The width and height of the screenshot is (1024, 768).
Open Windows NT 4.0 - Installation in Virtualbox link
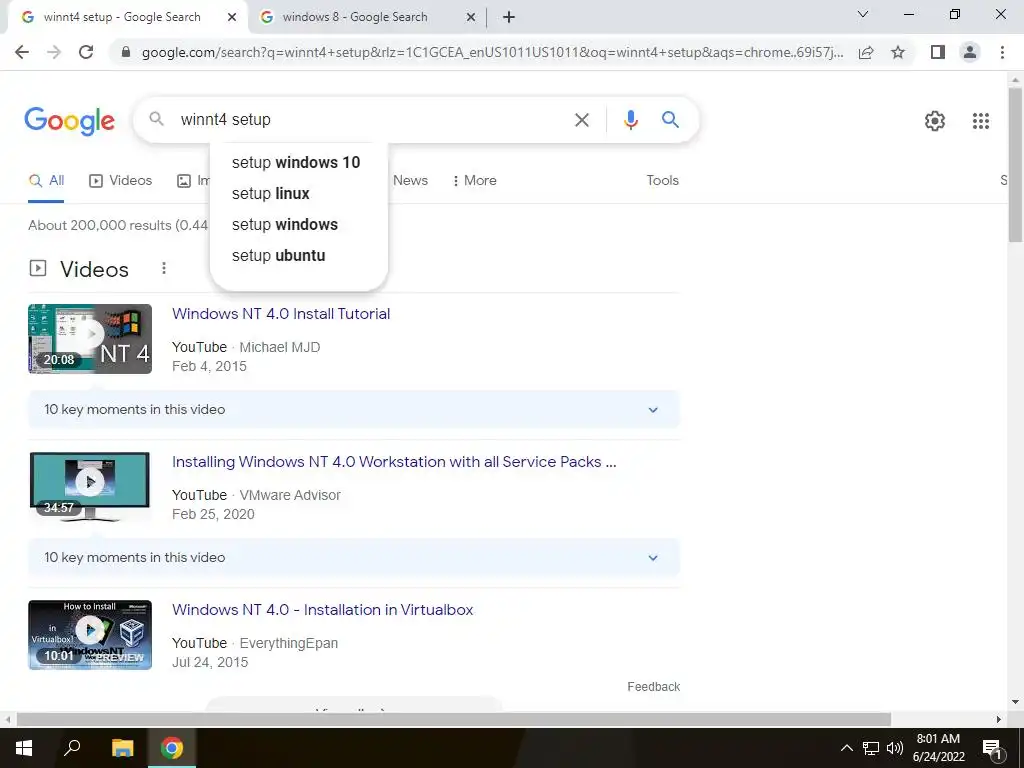[x=323, y=610]
